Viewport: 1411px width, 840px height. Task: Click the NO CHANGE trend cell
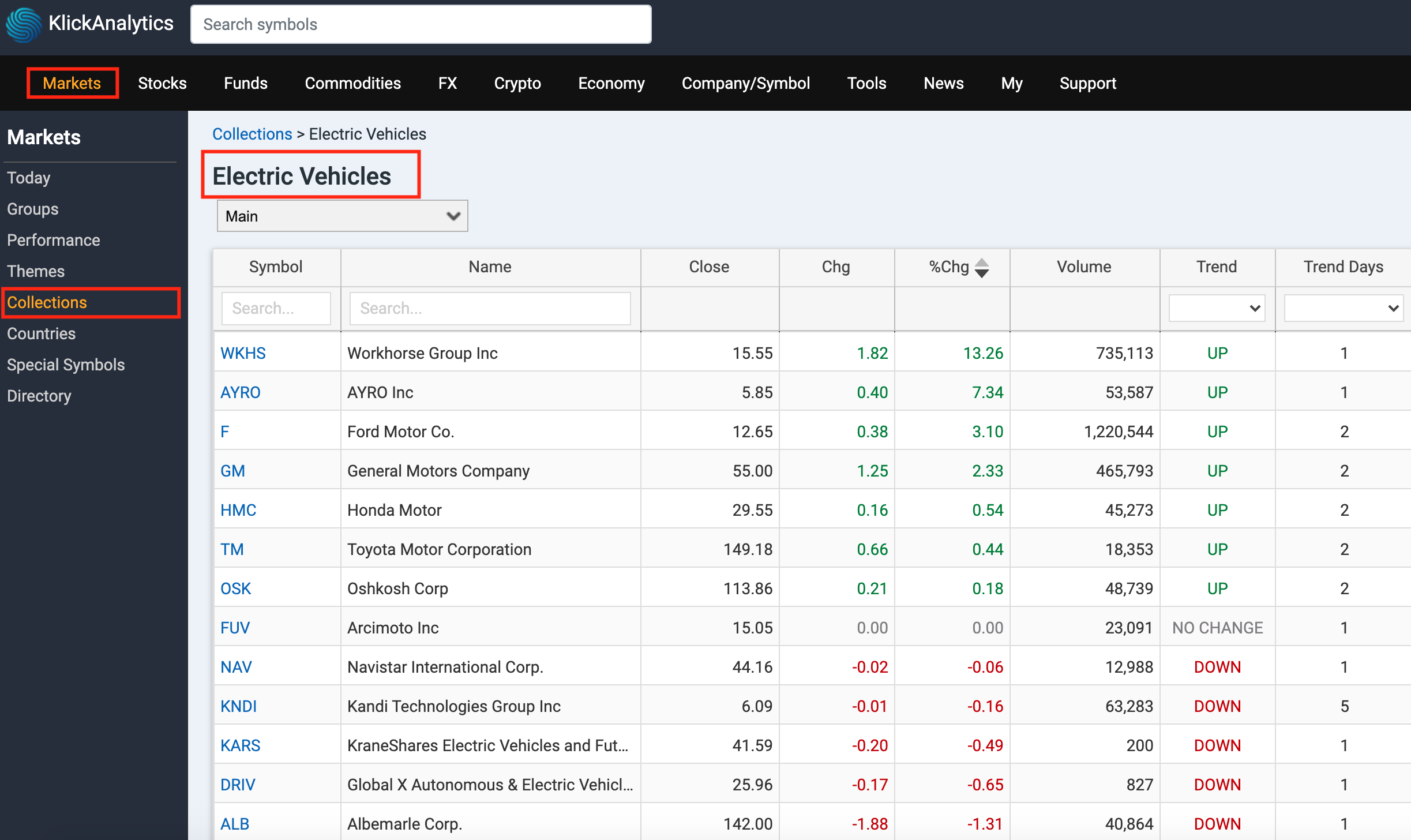[x=1217, y=628]
